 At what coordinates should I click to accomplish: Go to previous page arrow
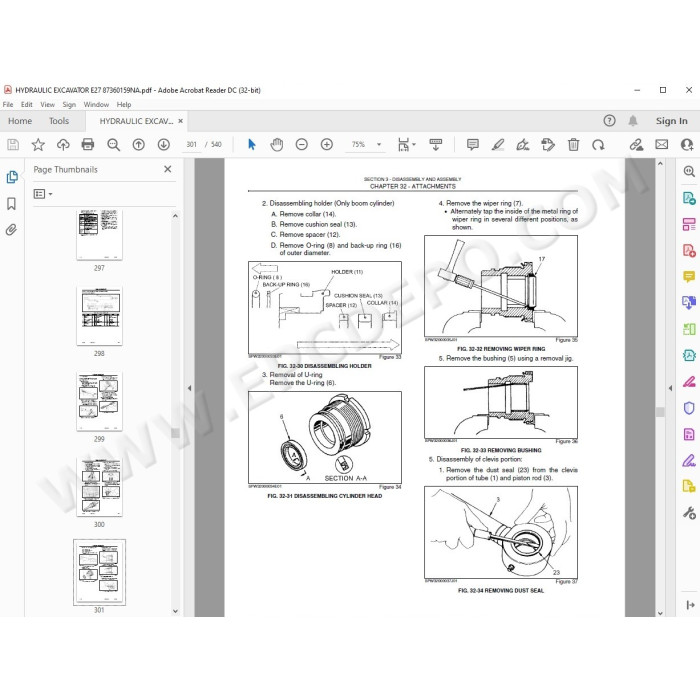138,145
